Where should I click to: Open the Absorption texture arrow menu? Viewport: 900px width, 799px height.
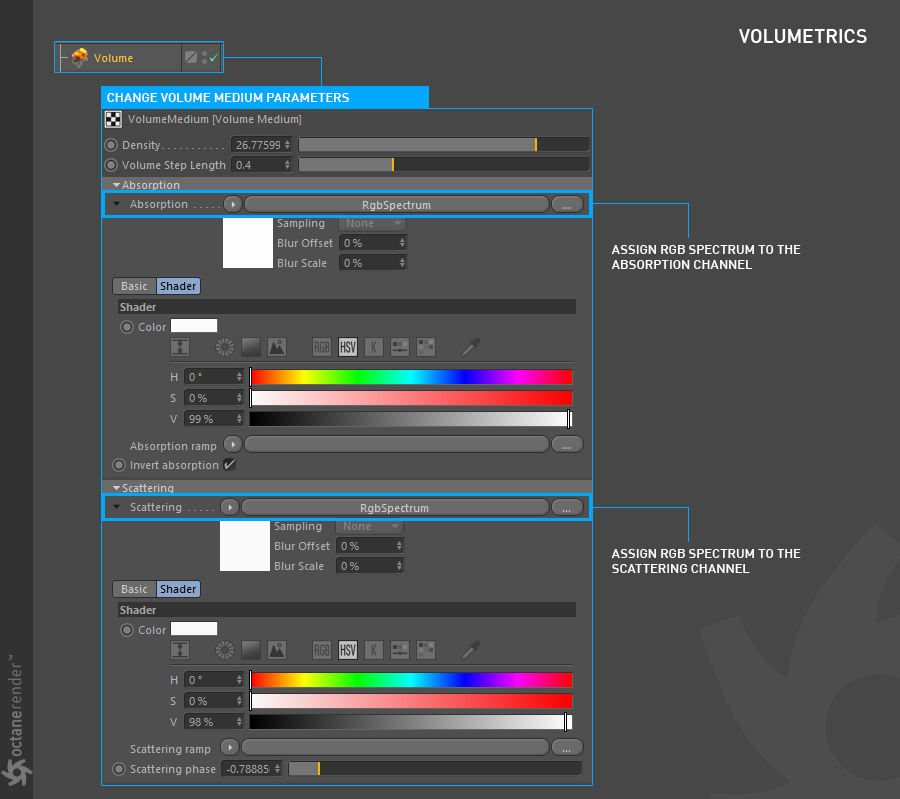coord(232,204)
